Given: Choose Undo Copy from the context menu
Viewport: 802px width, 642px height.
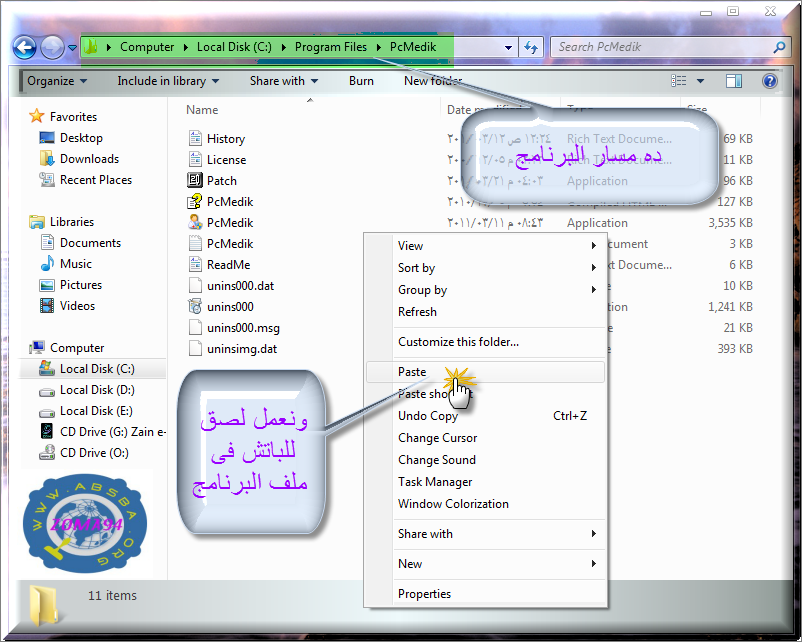Looking at the screenshot, I should (485, 416).
